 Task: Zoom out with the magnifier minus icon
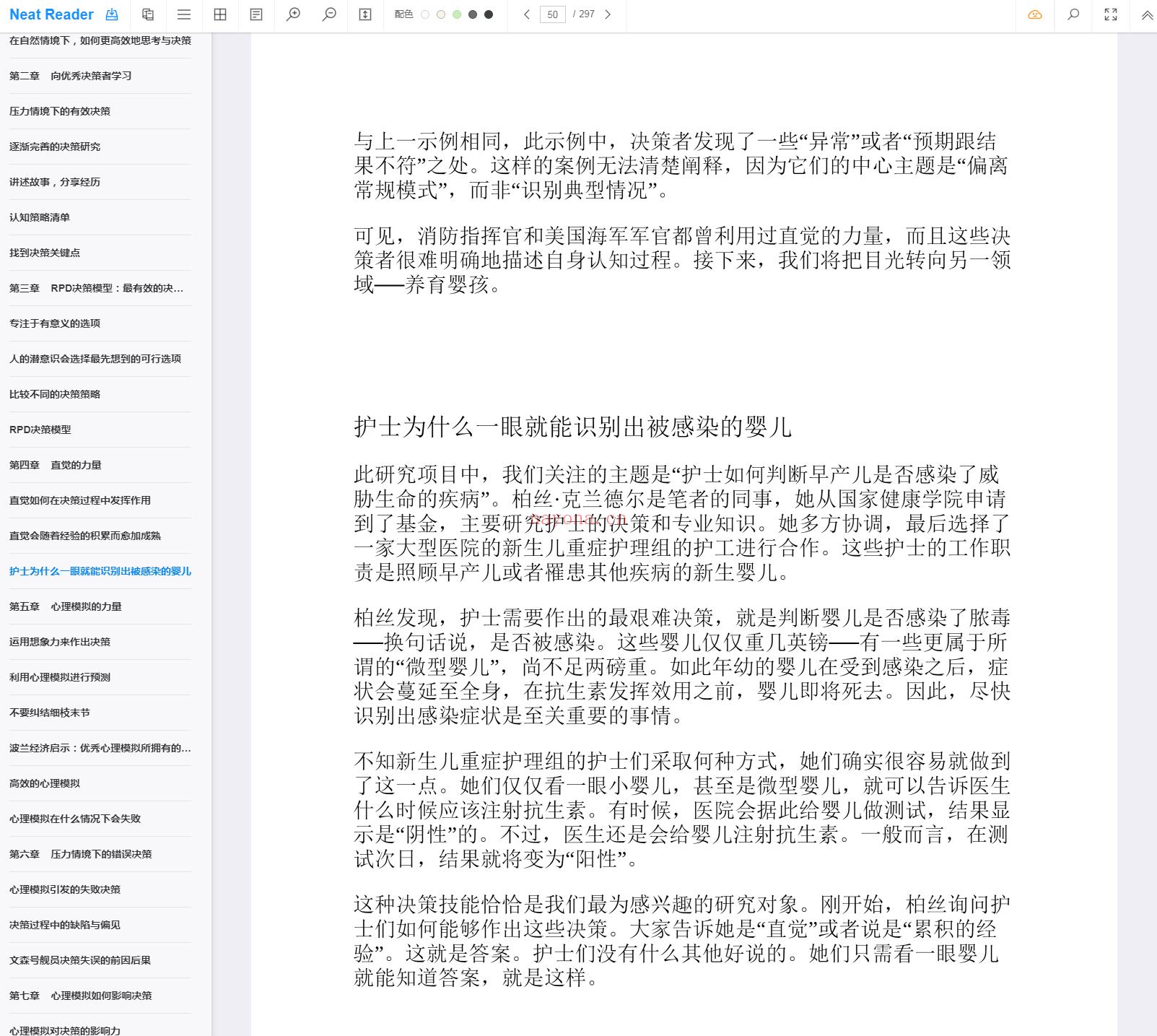point(329,14)
